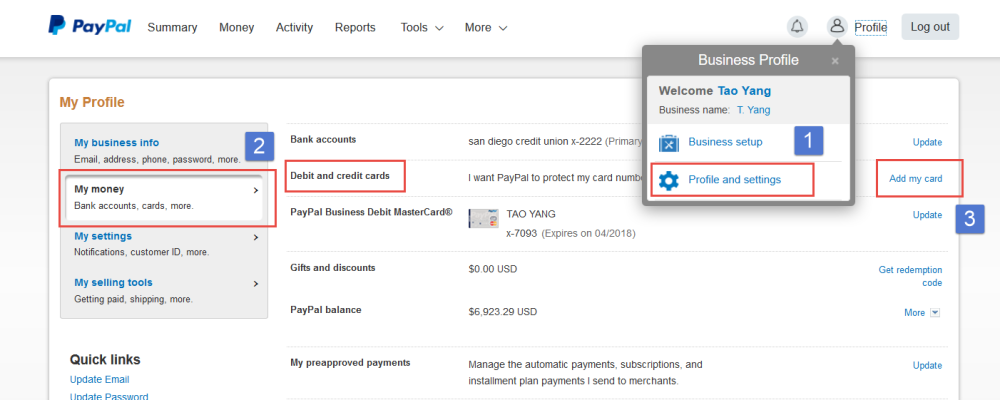Update My preapproved payments

point(927,366)
